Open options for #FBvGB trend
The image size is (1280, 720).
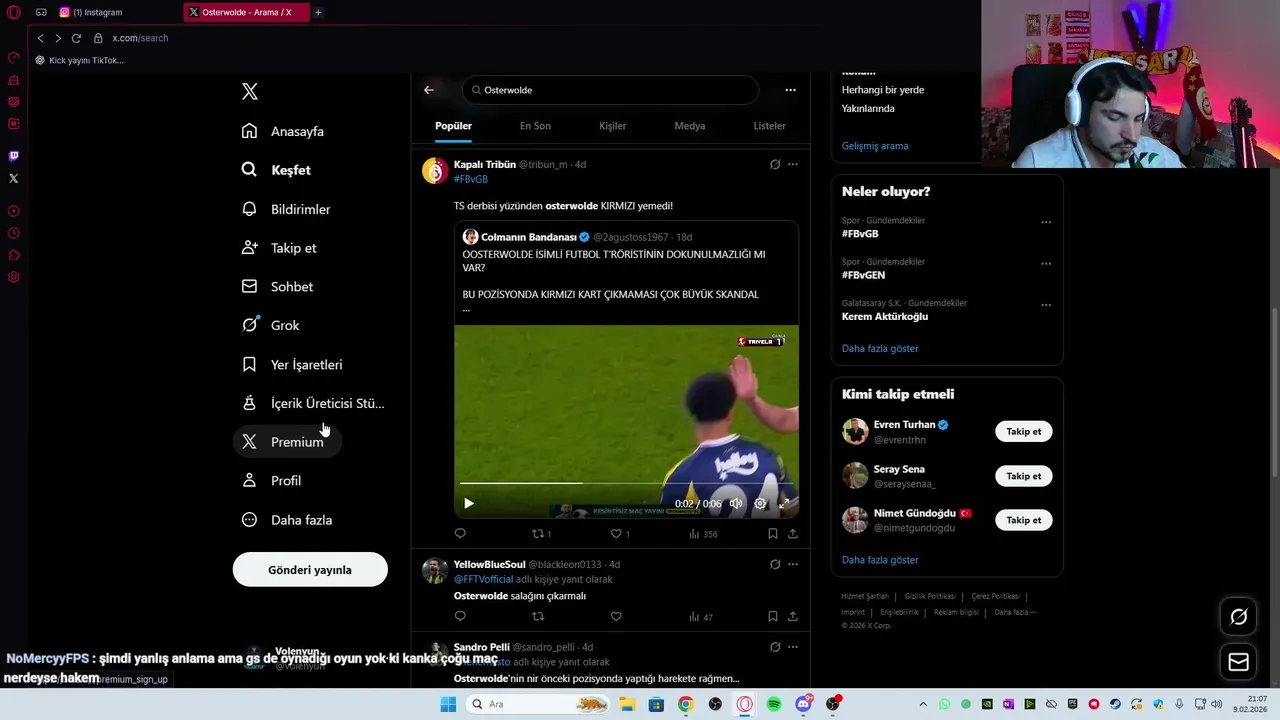point(1046,222)
